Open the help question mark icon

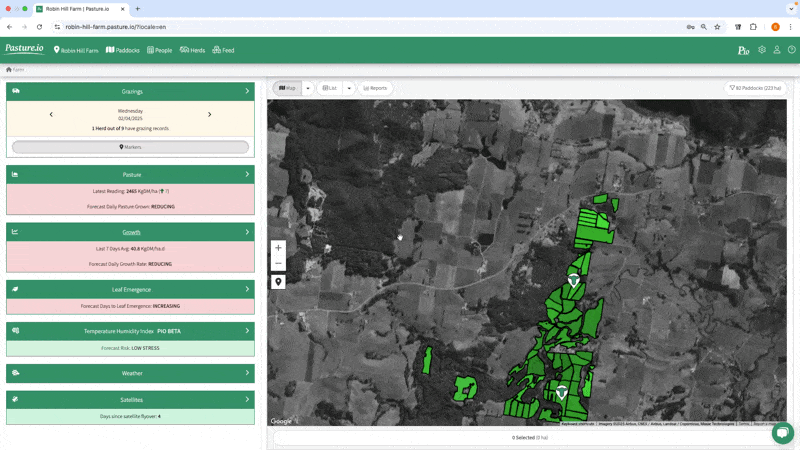(792, 50)
